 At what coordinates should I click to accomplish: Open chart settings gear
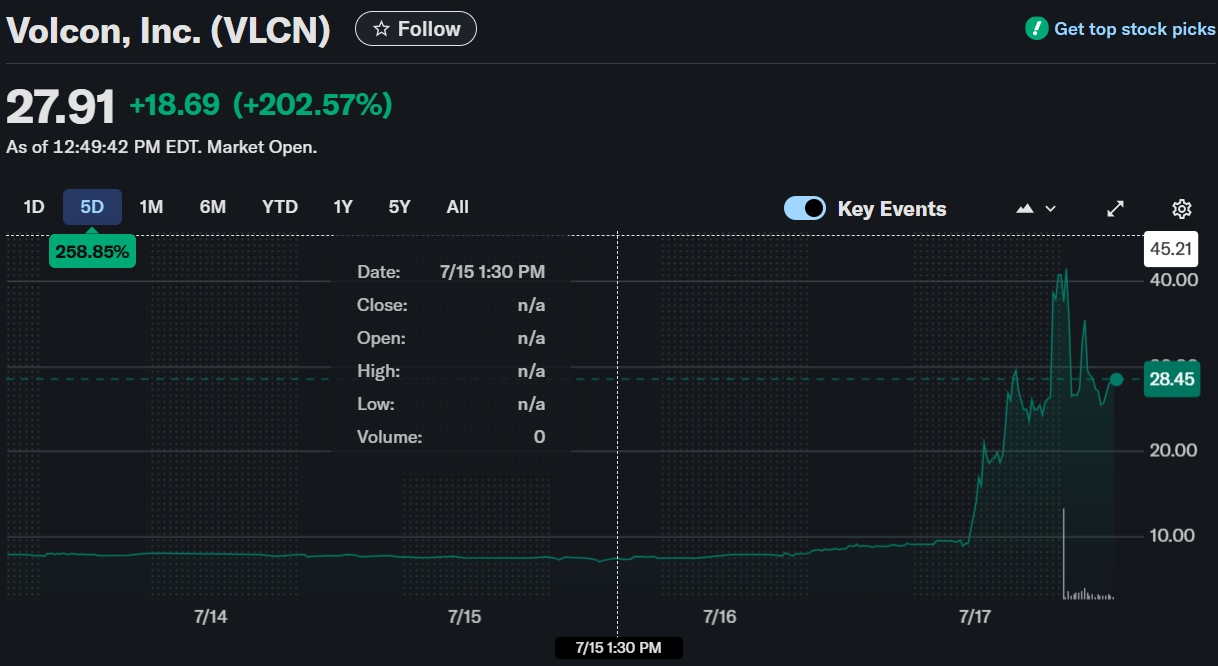pos(1182,208)
